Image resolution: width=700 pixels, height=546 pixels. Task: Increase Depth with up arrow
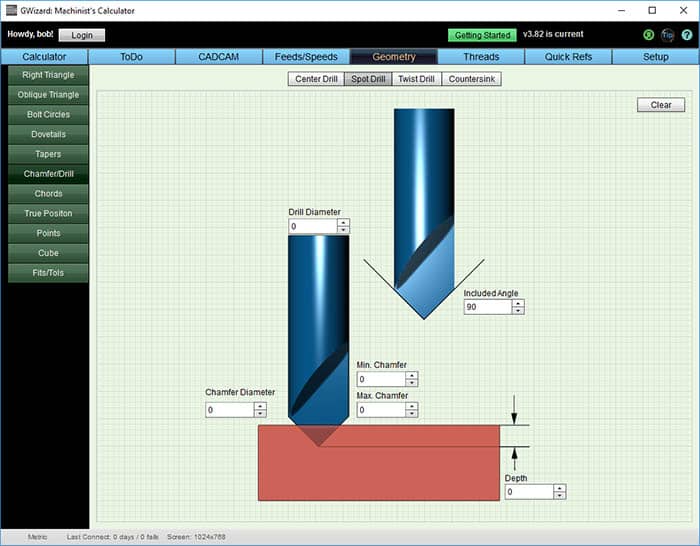tap(560, 488)
